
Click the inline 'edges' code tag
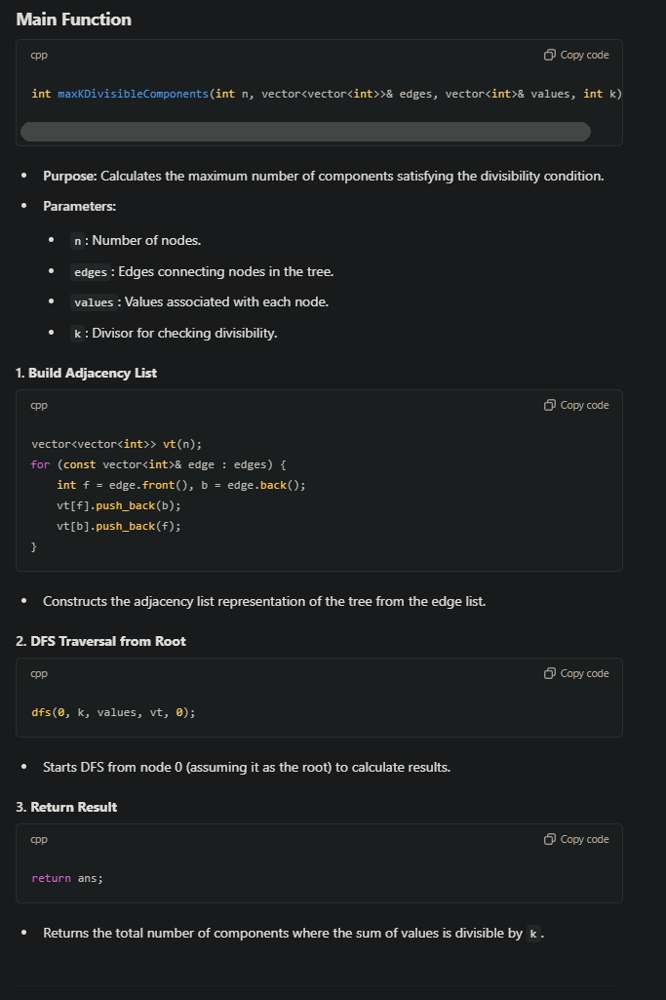point(90,272)
